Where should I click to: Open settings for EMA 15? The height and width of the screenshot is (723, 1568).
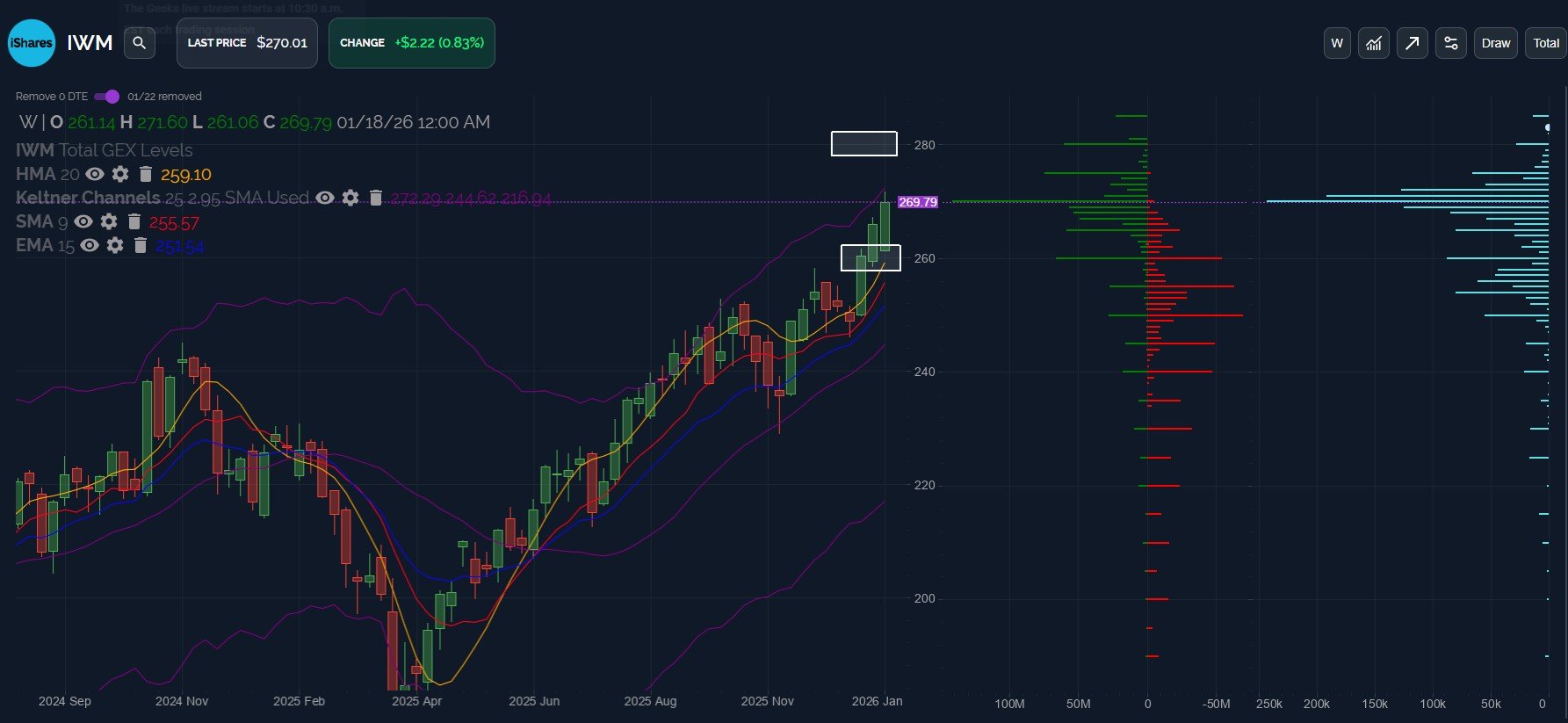115,245
